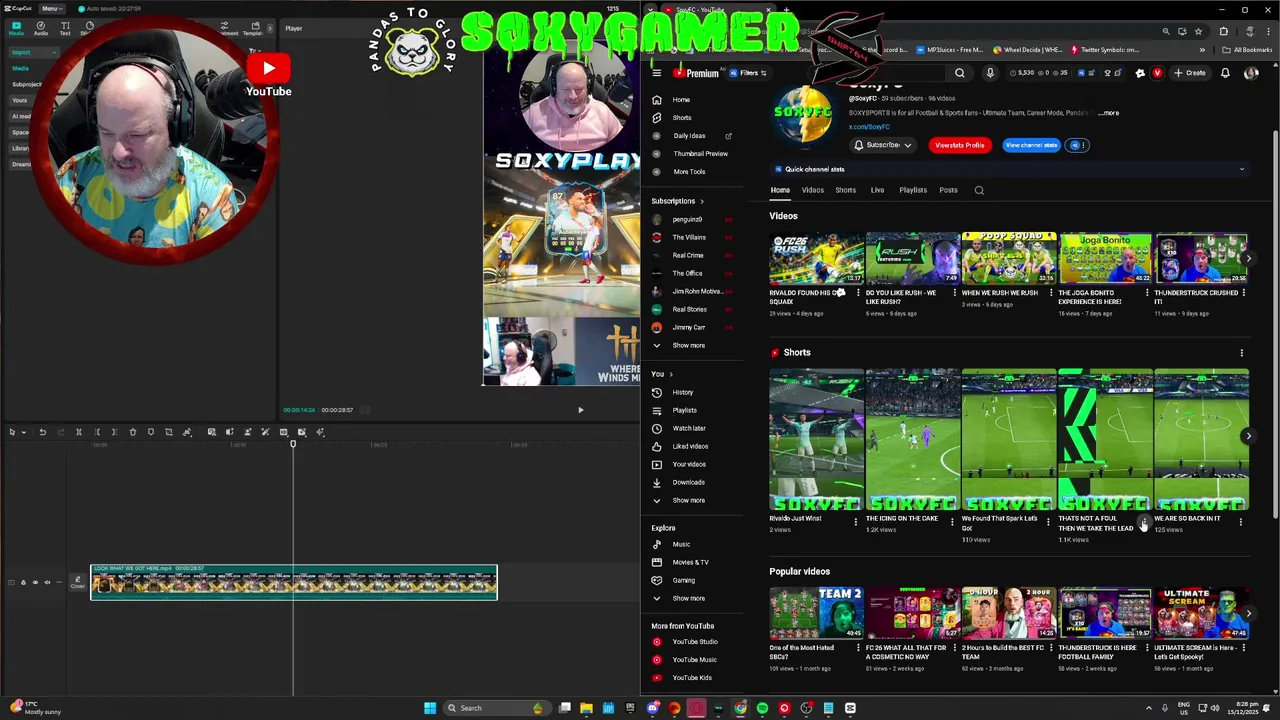Open the select-tool mode dropdown arrow in CapCut
The width and height of the screenshot is (1280, 720).
pos(24,432)
